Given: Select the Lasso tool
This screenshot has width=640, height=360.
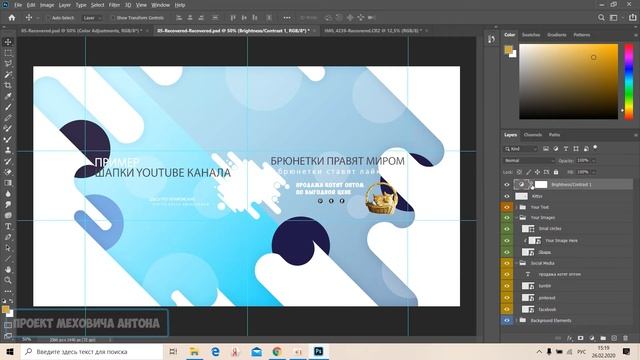Looking at the screenshot, I should point(8,64).
